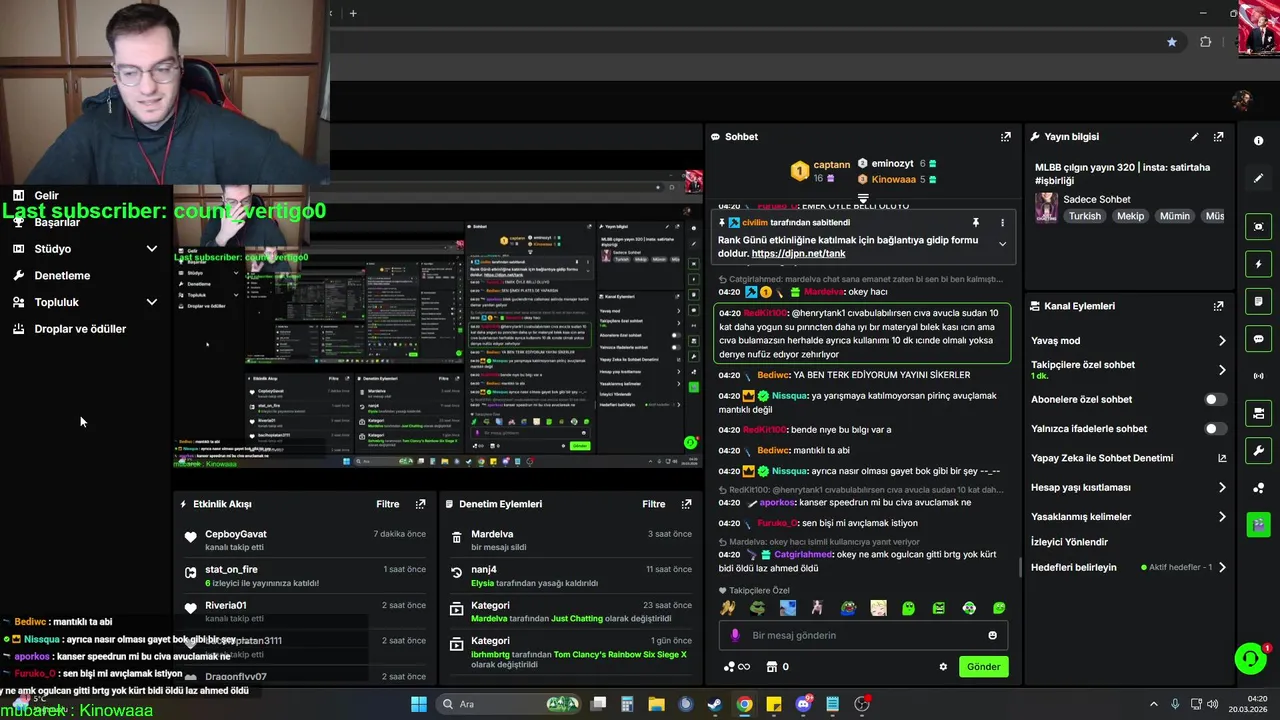
Task: Click CepboyGavat in activity feed
Action: (236, 534)
